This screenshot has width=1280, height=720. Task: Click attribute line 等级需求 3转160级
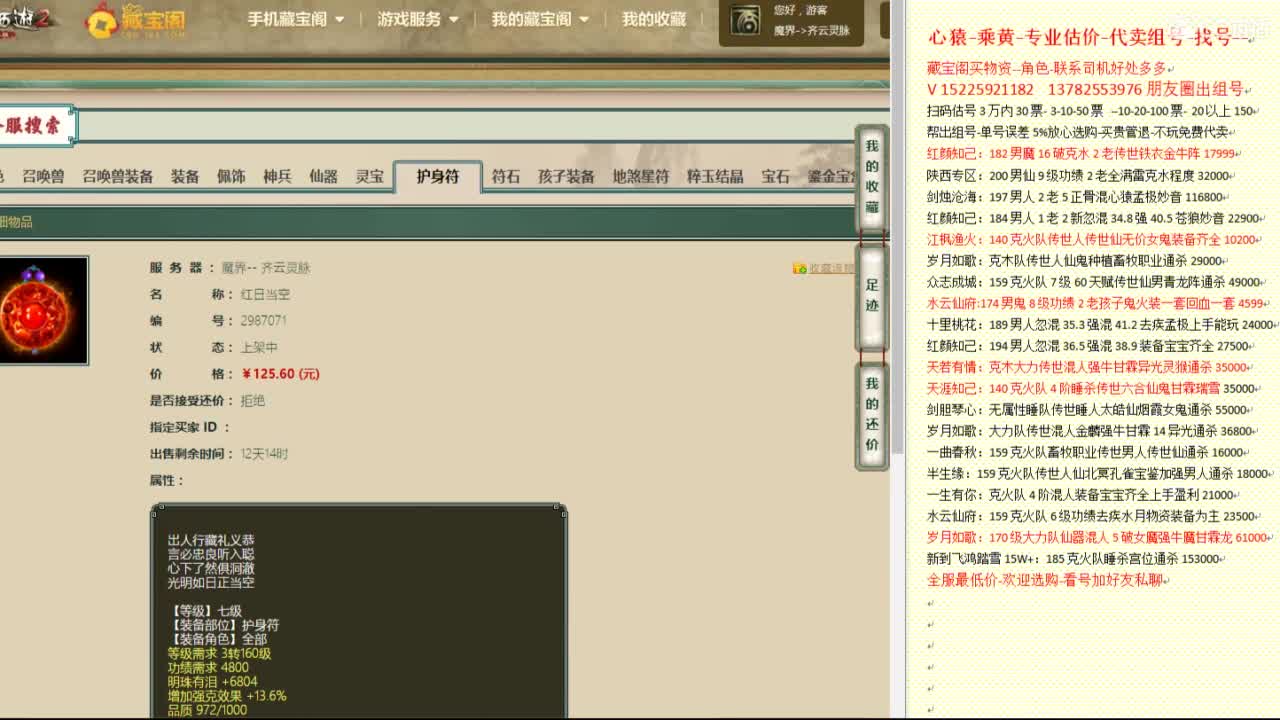[219, 654]
